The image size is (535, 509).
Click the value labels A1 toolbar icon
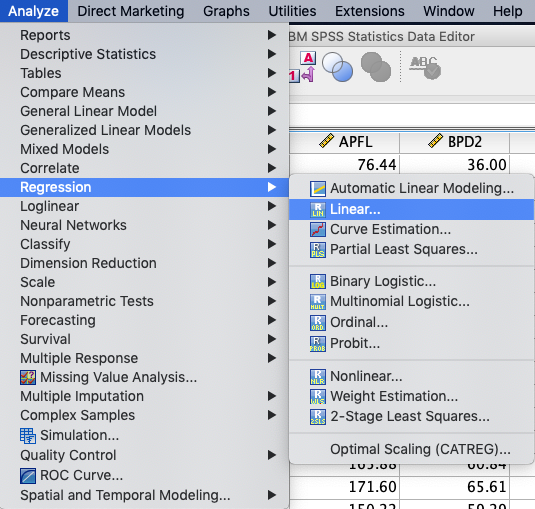pos(303,67)
